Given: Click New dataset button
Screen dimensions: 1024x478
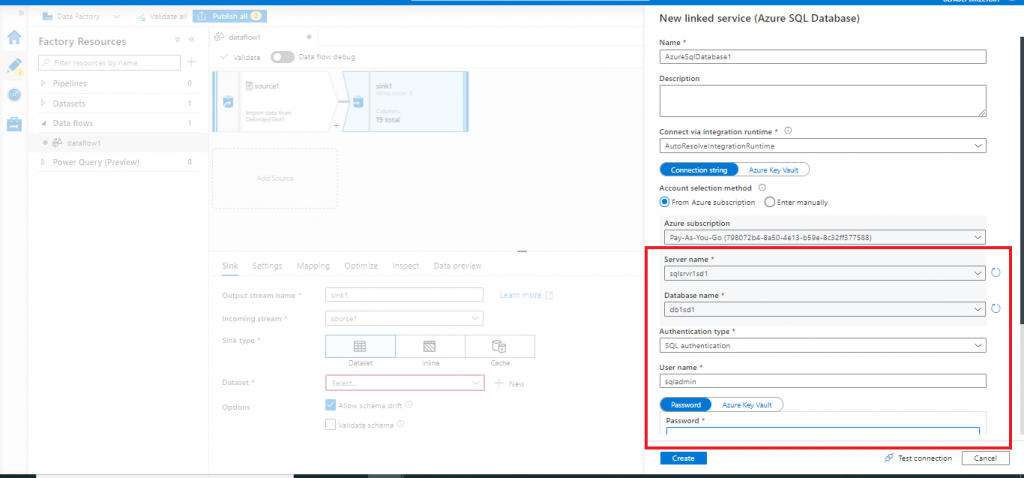Looking at the screenshot, I should [x=509, y=384].
